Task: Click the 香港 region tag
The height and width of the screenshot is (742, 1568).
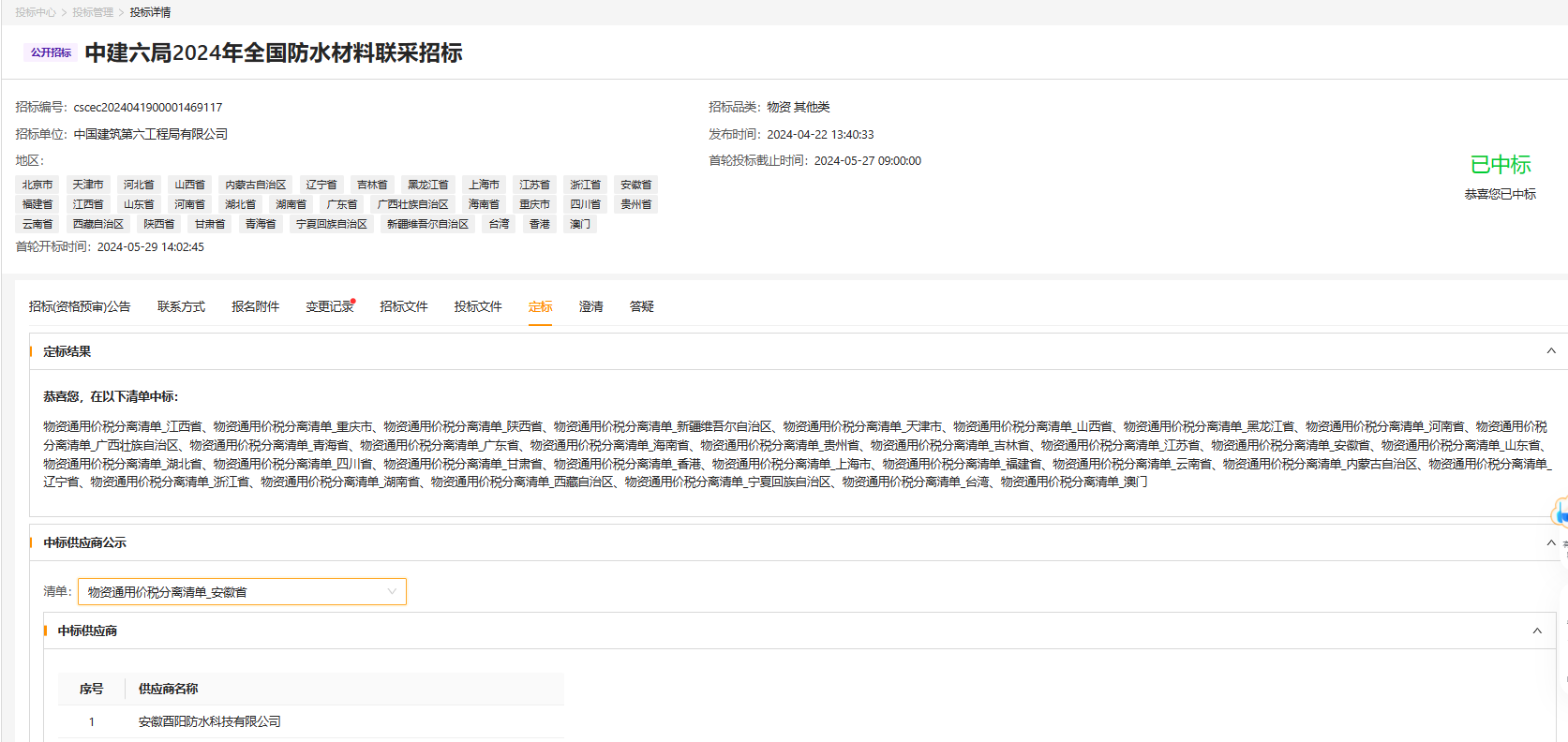Action: click(540, 224)
